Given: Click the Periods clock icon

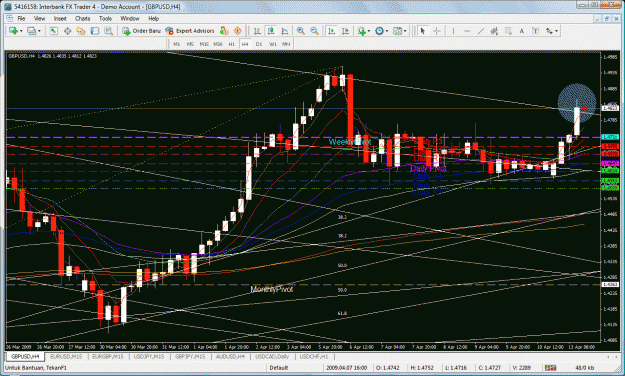Looking at the screenshot, I should 379,31.
